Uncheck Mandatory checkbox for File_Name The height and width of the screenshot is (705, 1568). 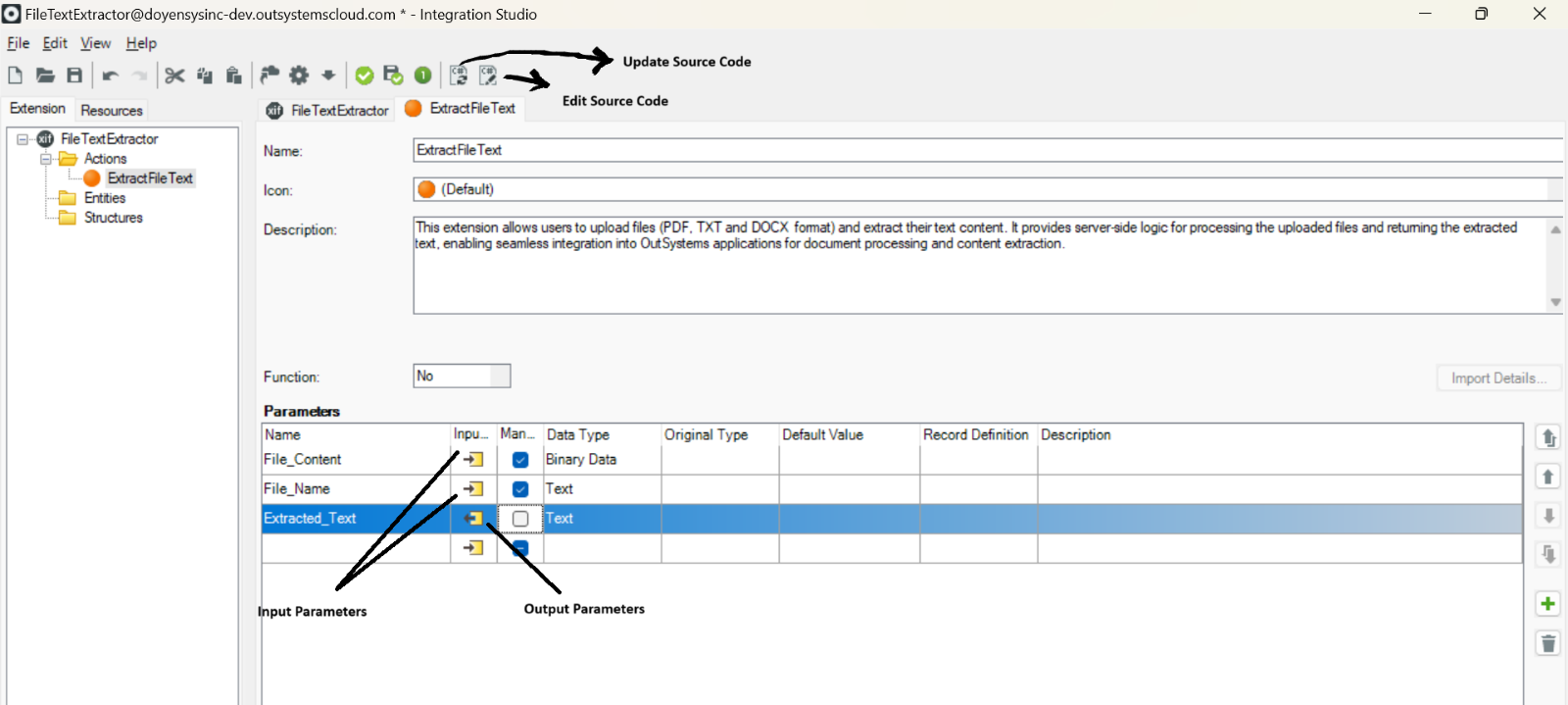(520, 489)
